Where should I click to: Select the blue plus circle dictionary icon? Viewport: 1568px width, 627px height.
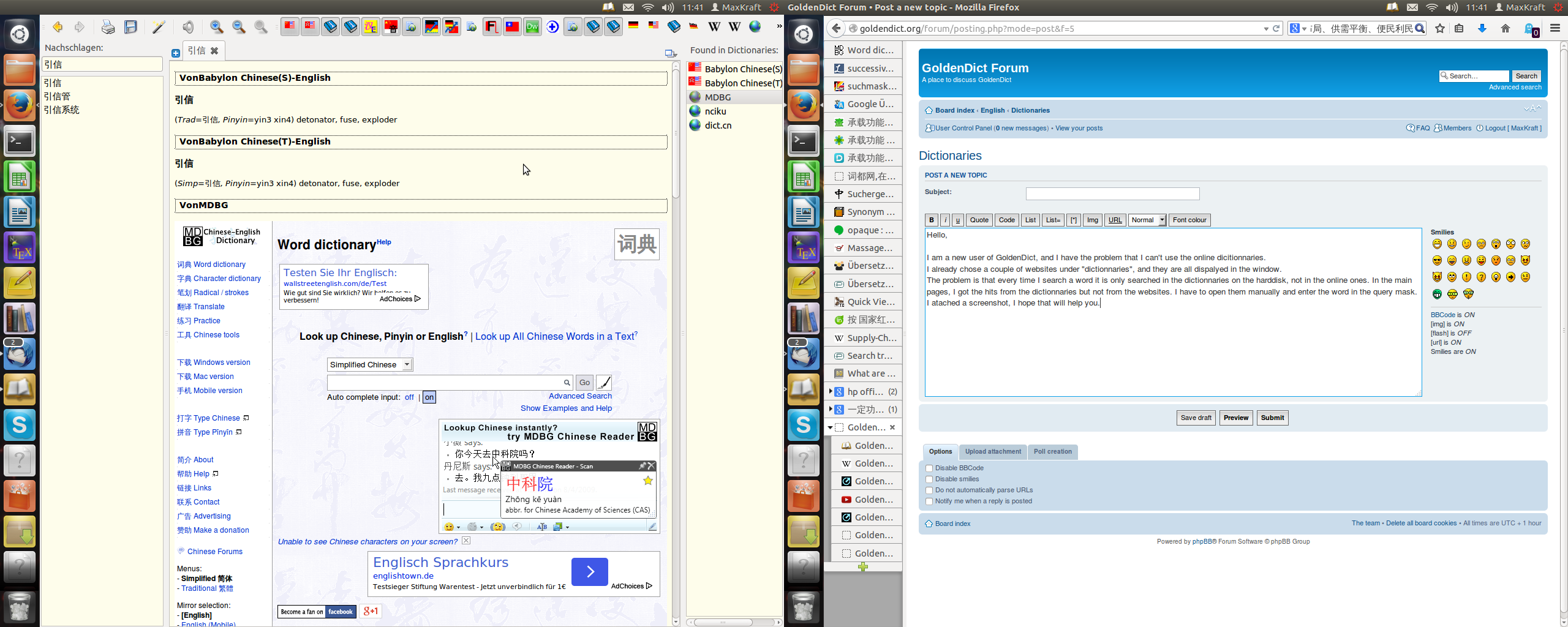tap(552, 27)
